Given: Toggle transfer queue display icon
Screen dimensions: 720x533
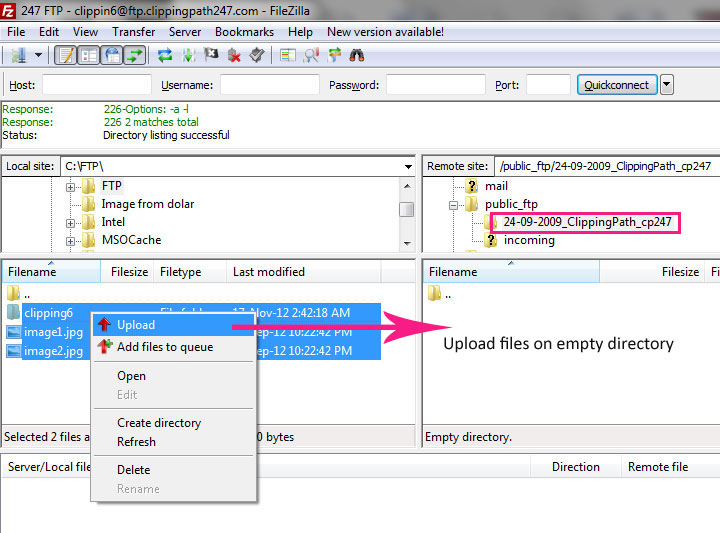Looking at the screenshot, I should coord(135,56).
